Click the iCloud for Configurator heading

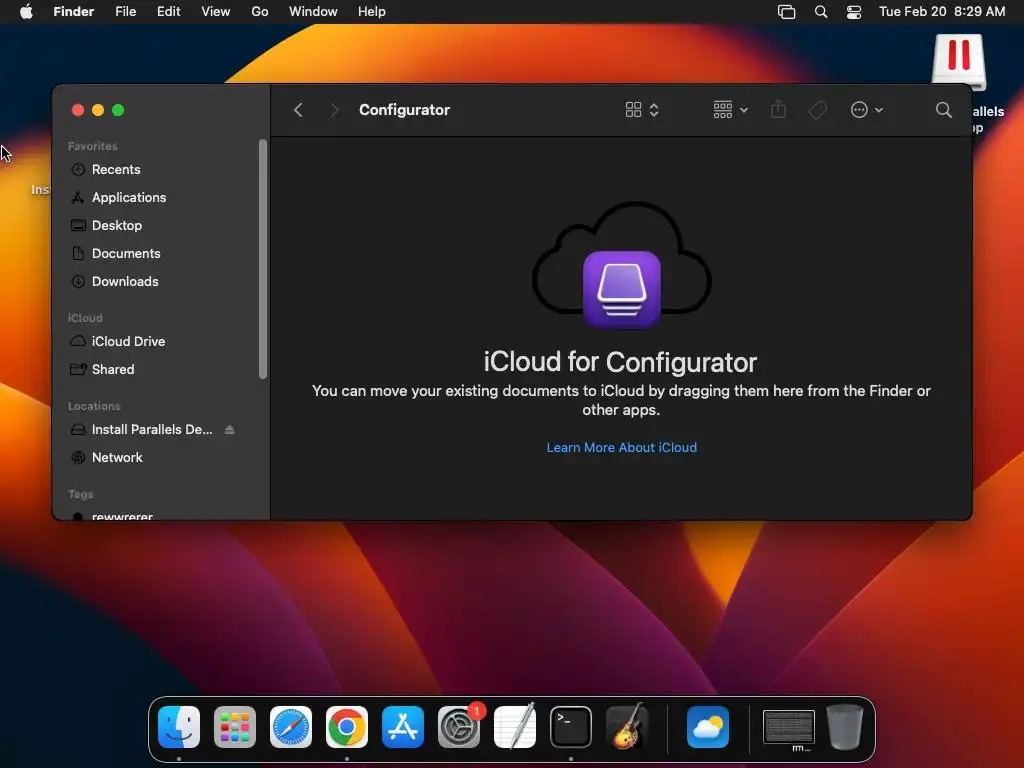click(x=620, y=362)
